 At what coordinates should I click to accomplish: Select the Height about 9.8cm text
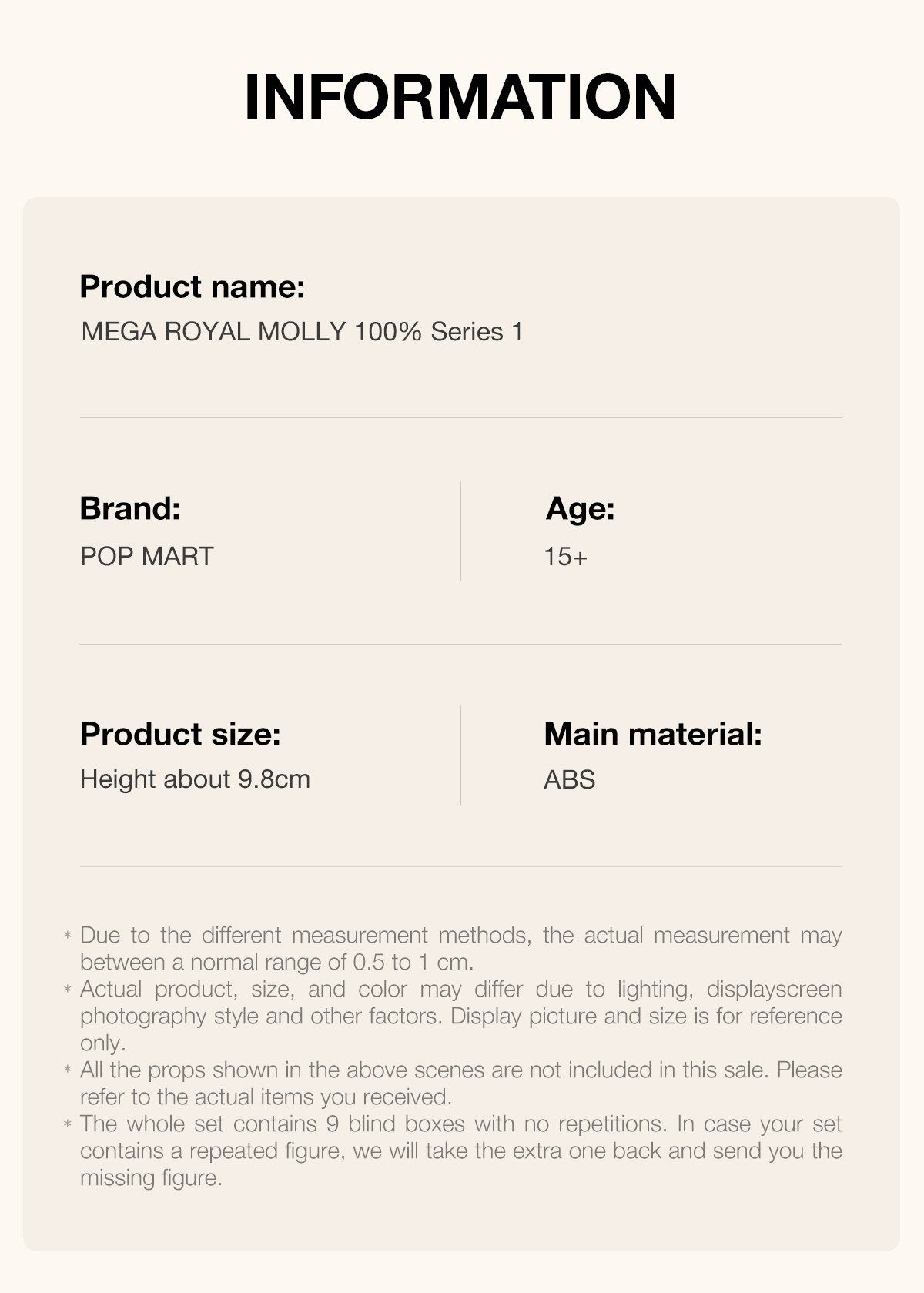point(195,779)
